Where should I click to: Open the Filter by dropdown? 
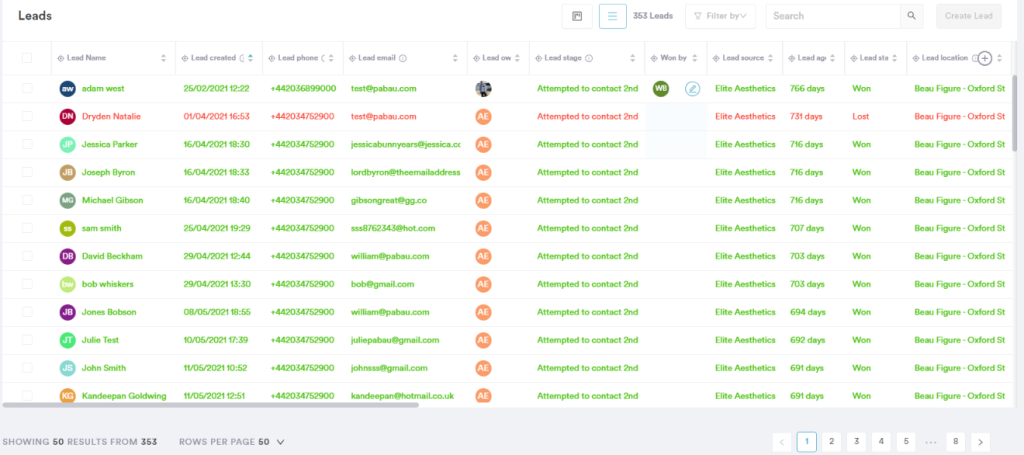coord(720,16)
